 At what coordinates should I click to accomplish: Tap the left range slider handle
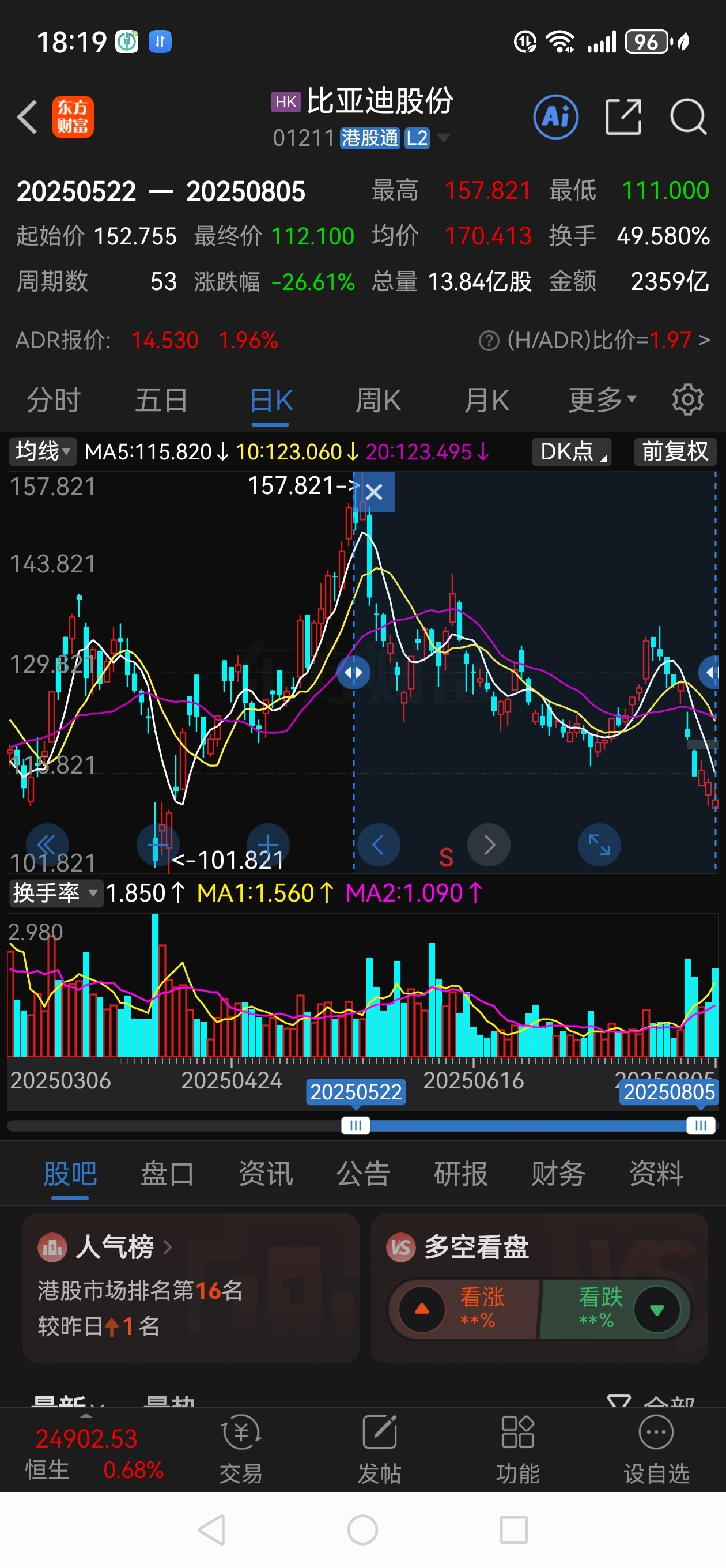pyautogui.click(x=356, y=1125)
